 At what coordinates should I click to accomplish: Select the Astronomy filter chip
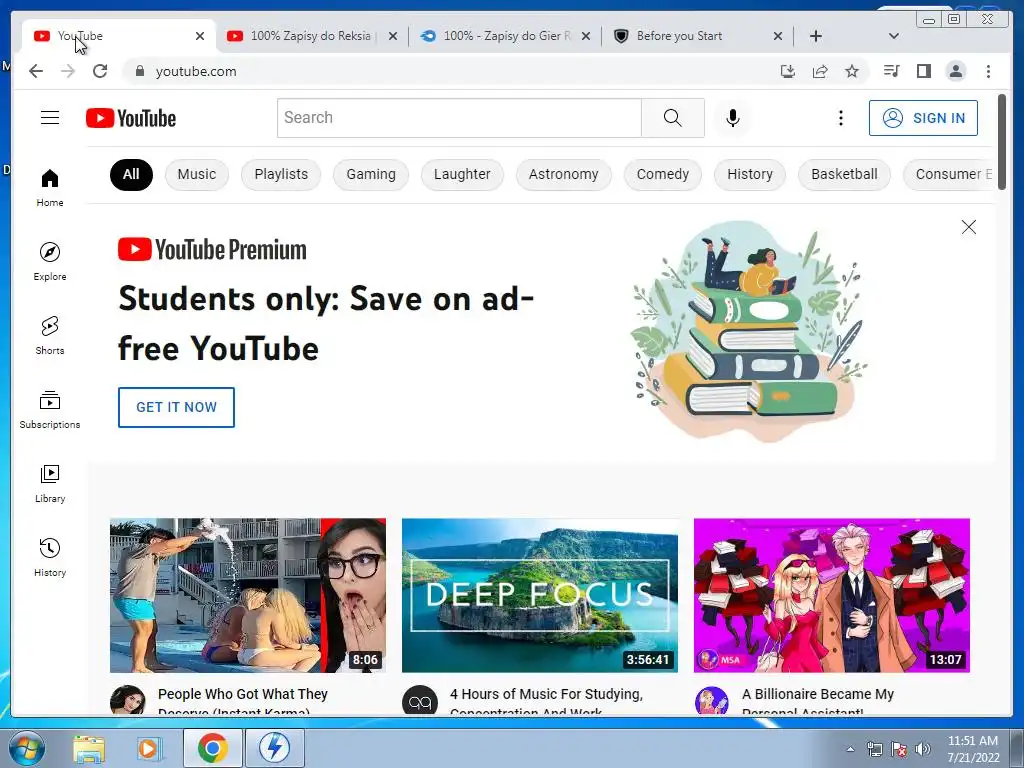[564, 174]
